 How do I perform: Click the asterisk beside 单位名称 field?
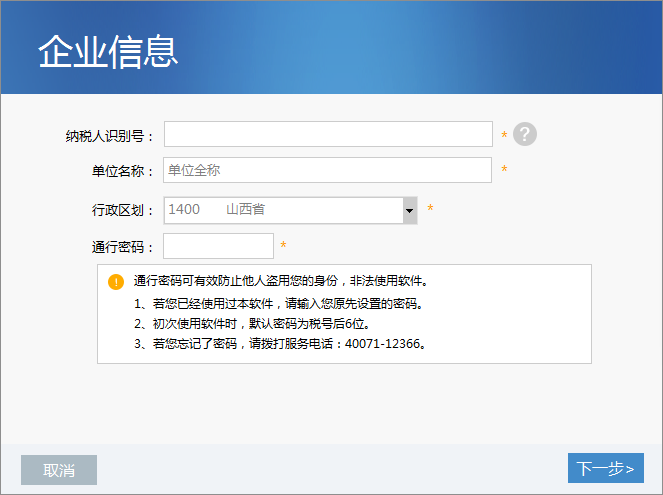(x=504, y=171)
